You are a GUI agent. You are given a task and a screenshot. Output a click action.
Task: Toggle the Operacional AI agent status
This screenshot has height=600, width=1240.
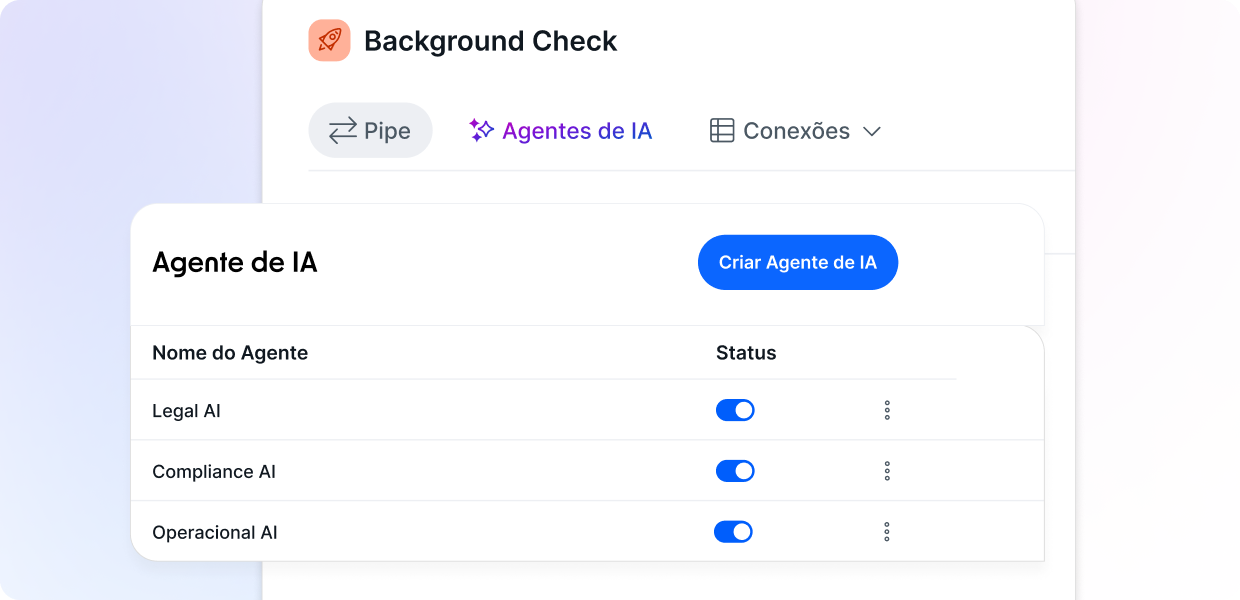(x=733, y=532)
